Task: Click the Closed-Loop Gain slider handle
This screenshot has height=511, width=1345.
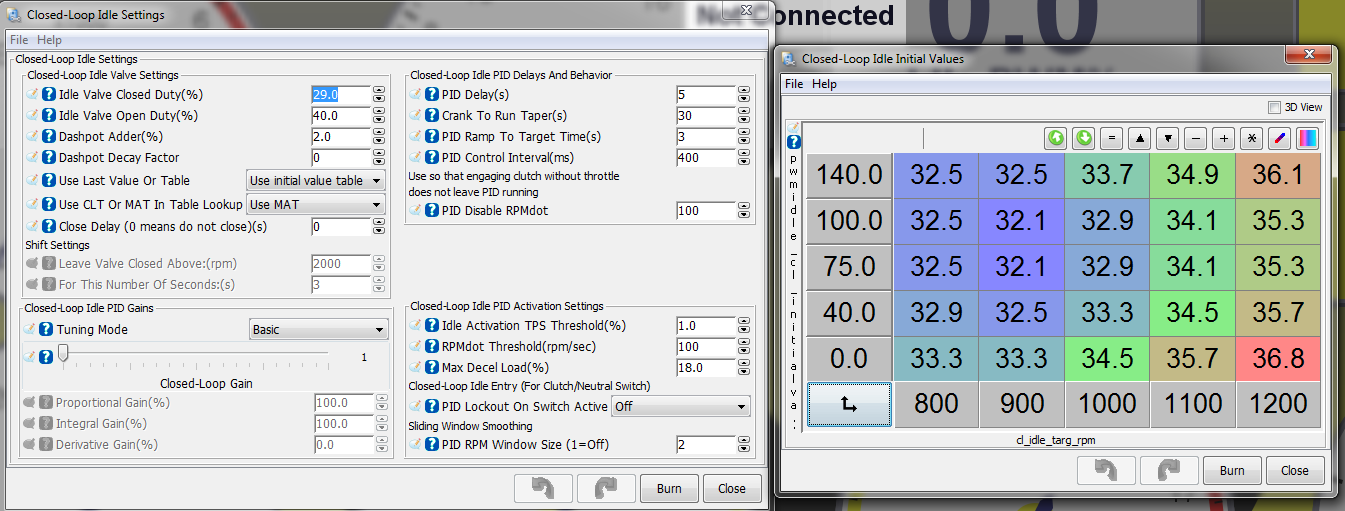Action: [63, 352]
